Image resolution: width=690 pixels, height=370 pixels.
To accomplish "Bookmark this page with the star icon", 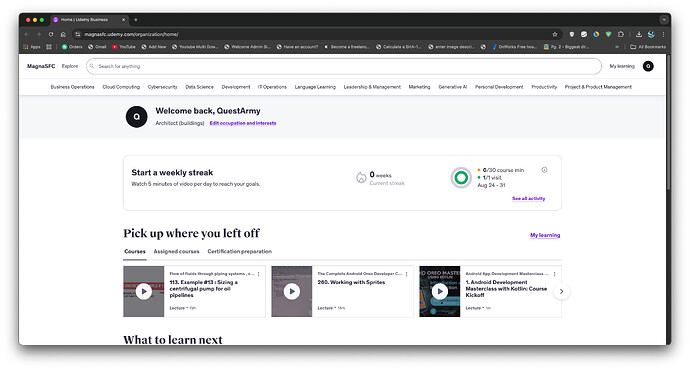I will pyautogui.click(x=554, y=34).
